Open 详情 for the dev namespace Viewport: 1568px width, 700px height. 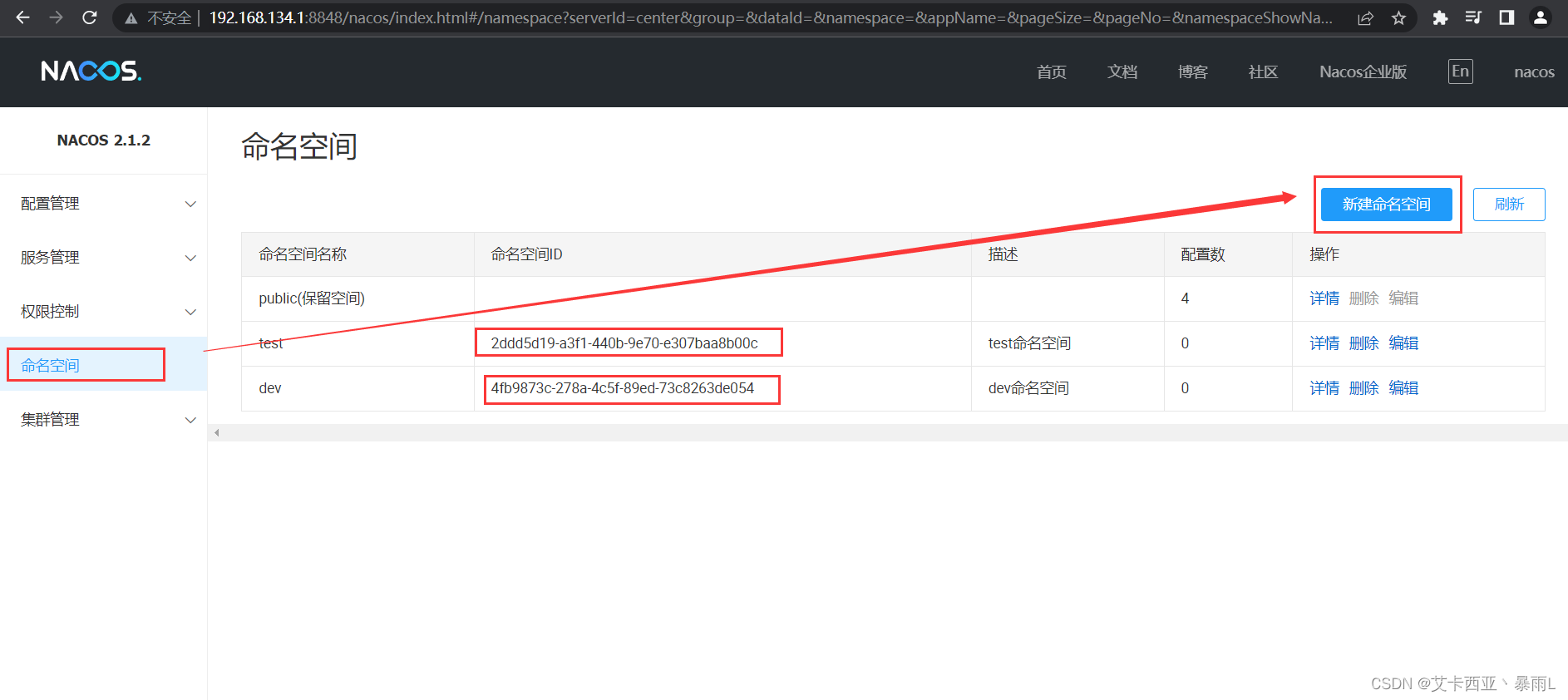point(1324,388)
